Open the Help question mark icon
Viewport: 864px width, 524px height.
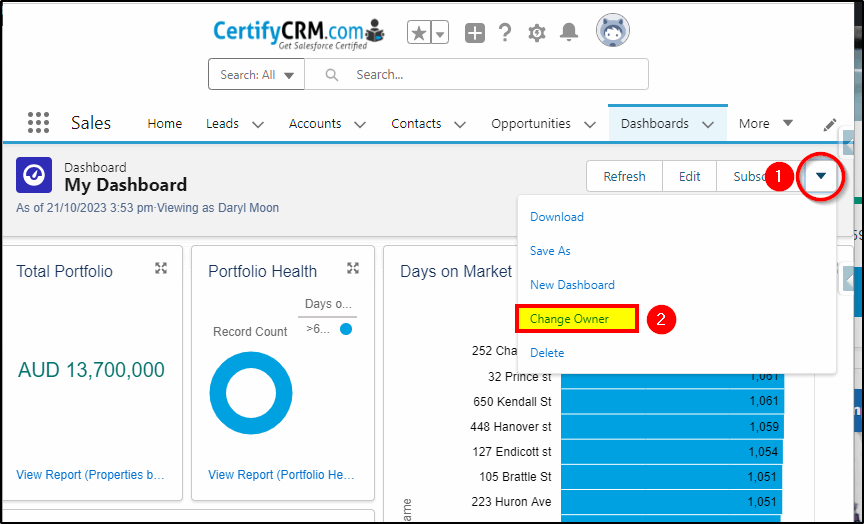click(x=505, y=33)
